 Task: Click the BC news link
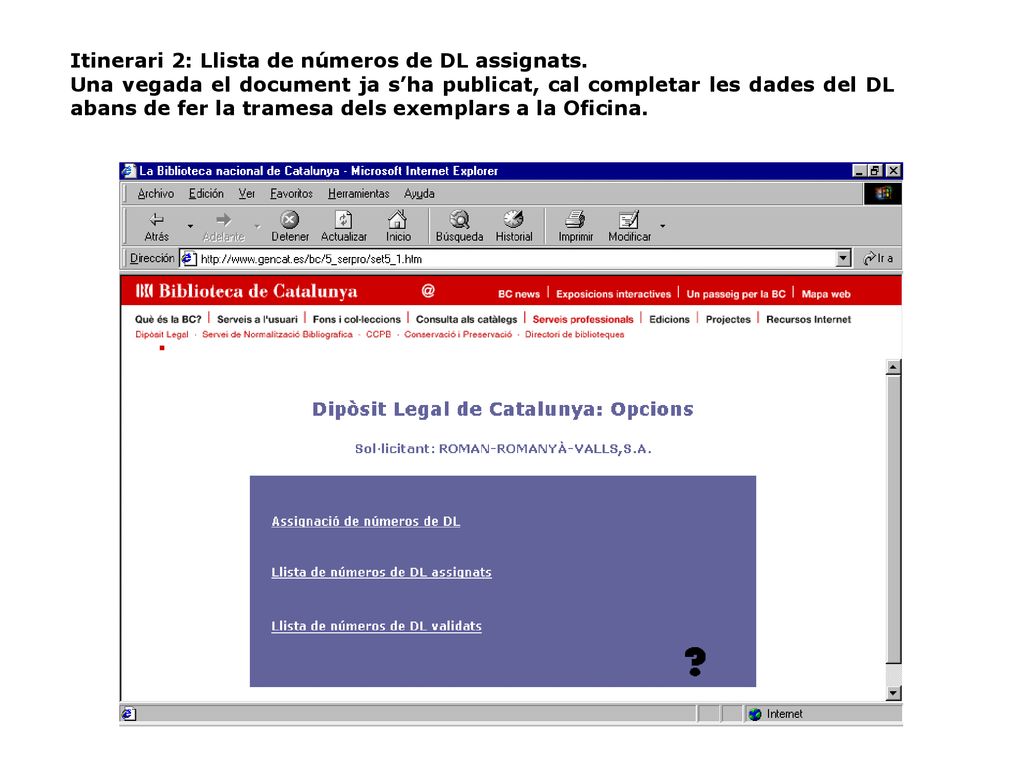click(x=519, y=294)
